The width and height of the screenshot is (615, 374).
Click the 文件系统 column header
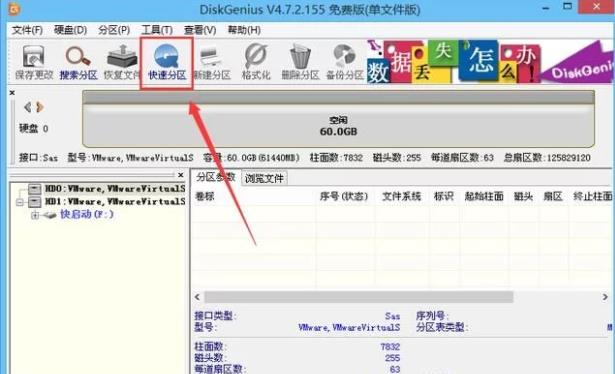pos(402,196)
